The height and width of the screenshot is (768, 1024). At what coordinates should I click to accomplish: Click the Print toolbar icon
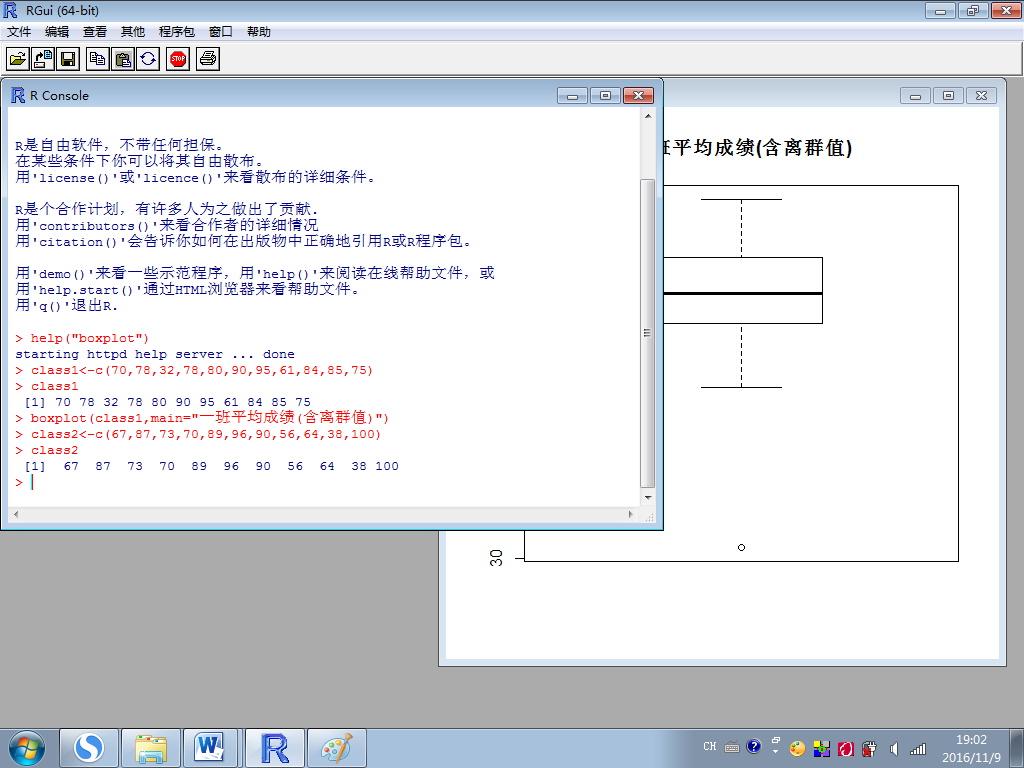click(x=208, y=59)
